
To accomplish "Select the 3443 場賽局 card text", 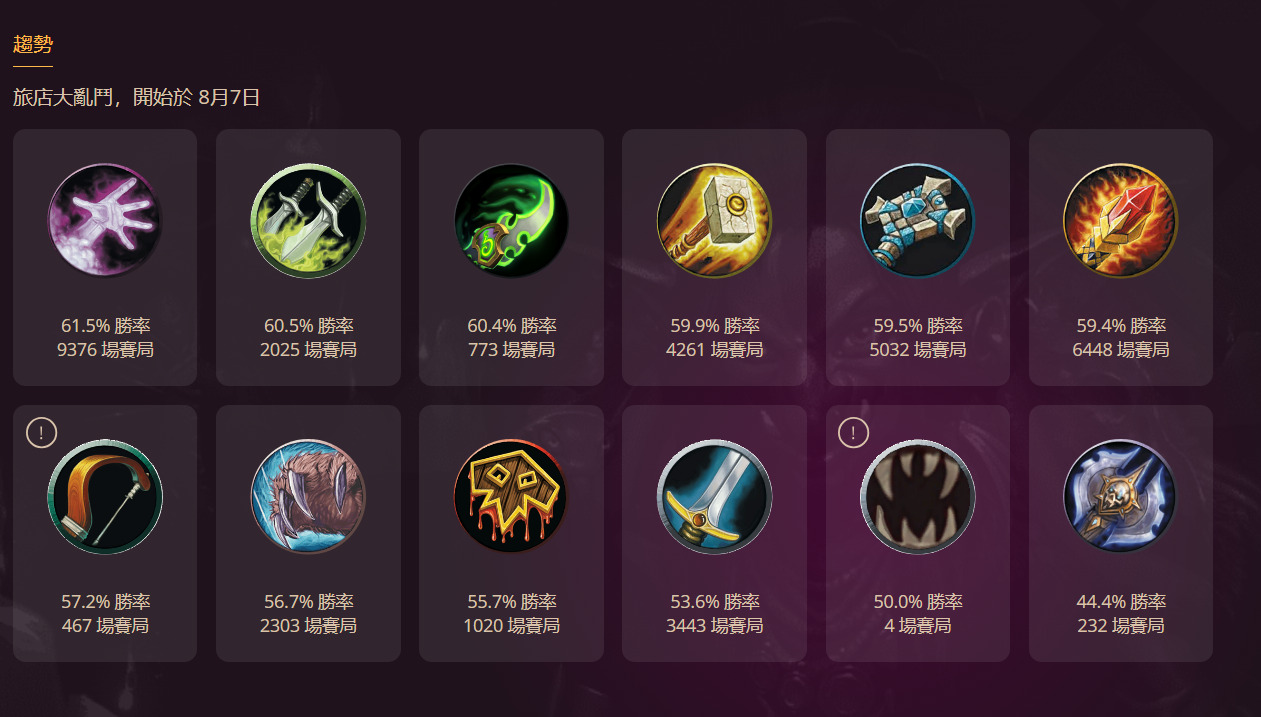I will tap(714, 626).
